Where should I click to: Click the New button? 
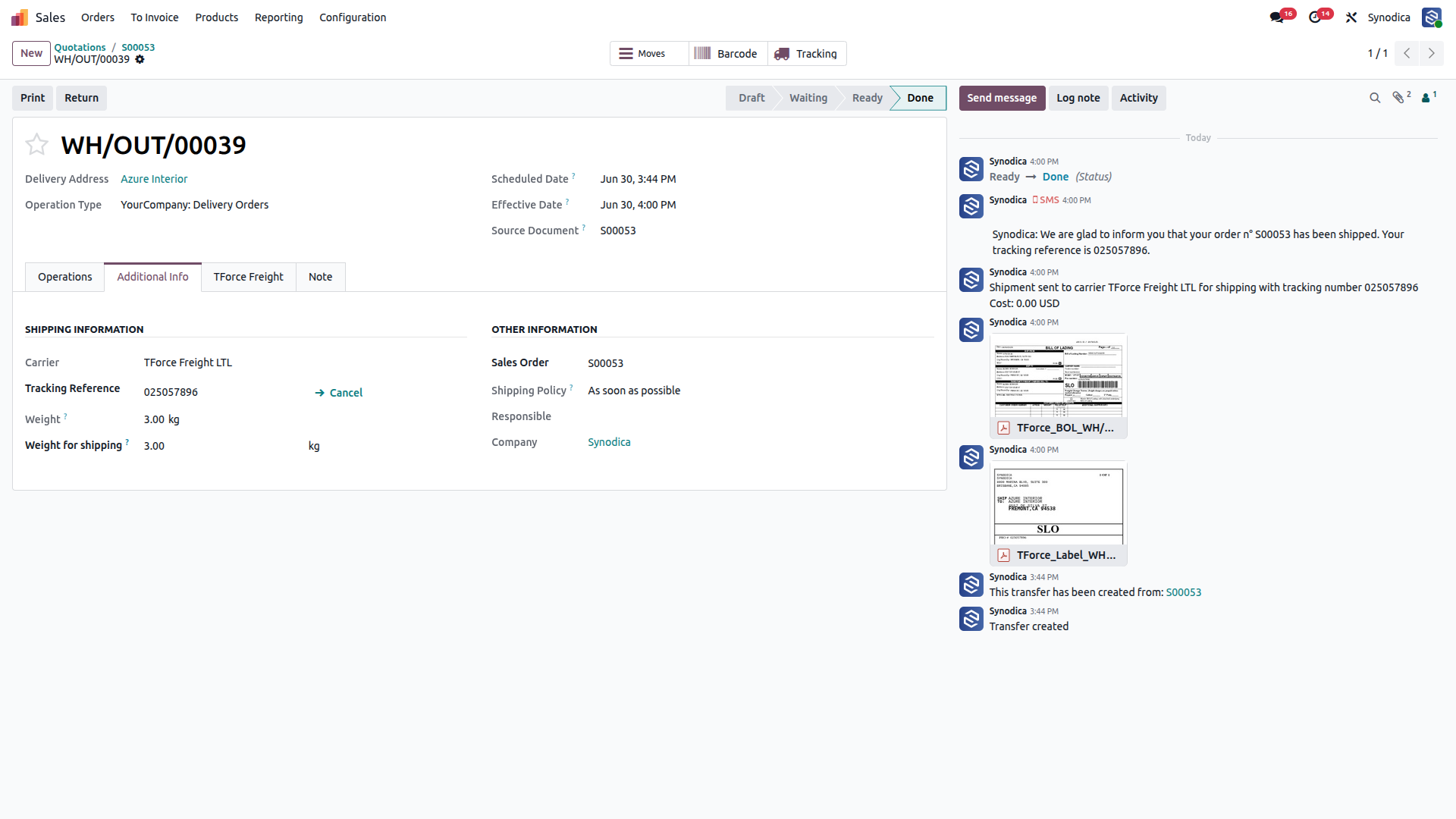pos(32,53)
